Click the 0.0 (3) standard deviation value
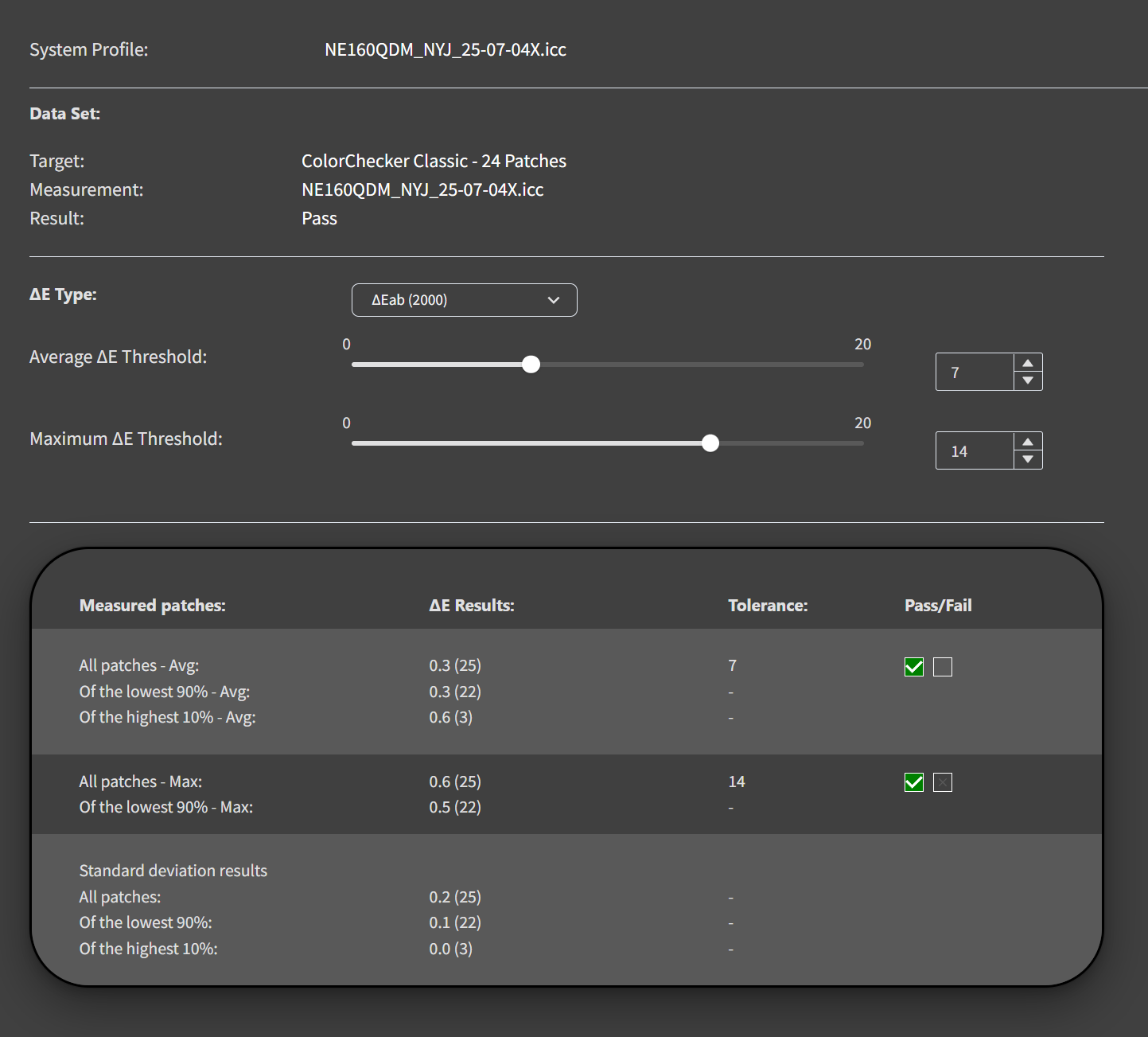This screenshot has height=1037, width=1148. coord(451,949)
